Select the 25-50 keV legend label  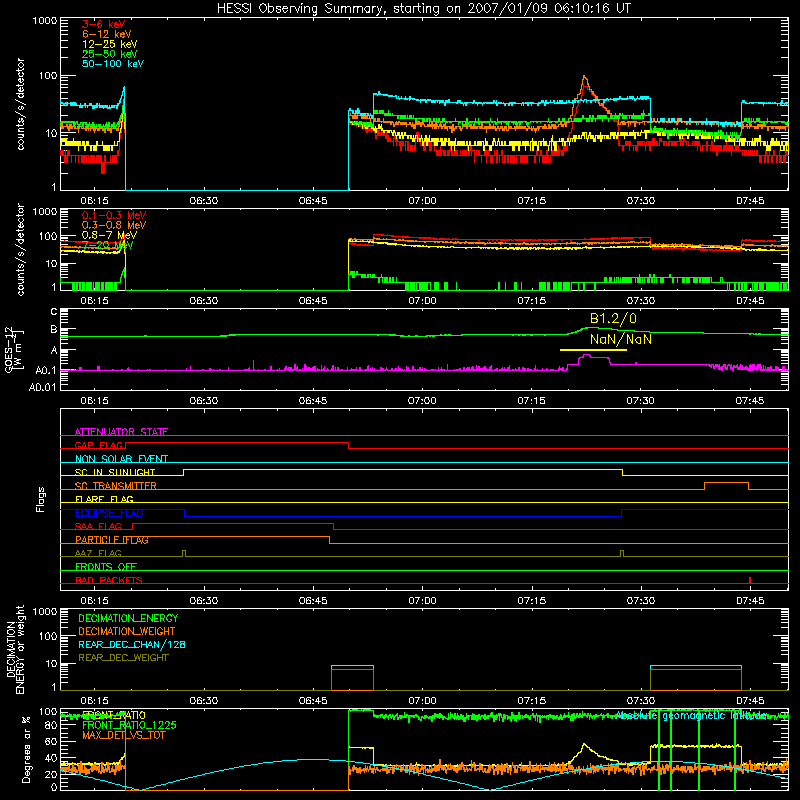(110, 54)
